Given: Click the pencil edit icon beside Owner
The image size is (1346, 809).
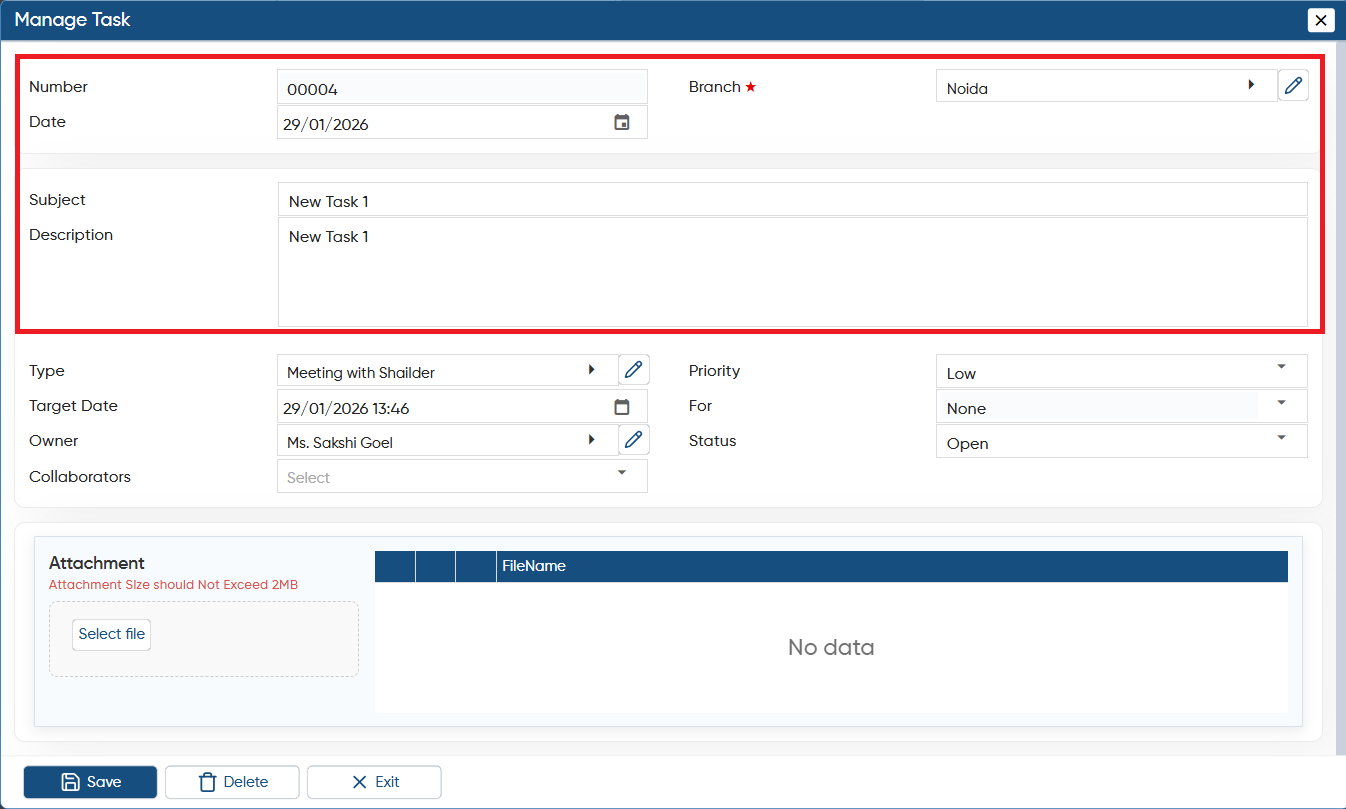Looking at the screenshot, I should 633,439.
